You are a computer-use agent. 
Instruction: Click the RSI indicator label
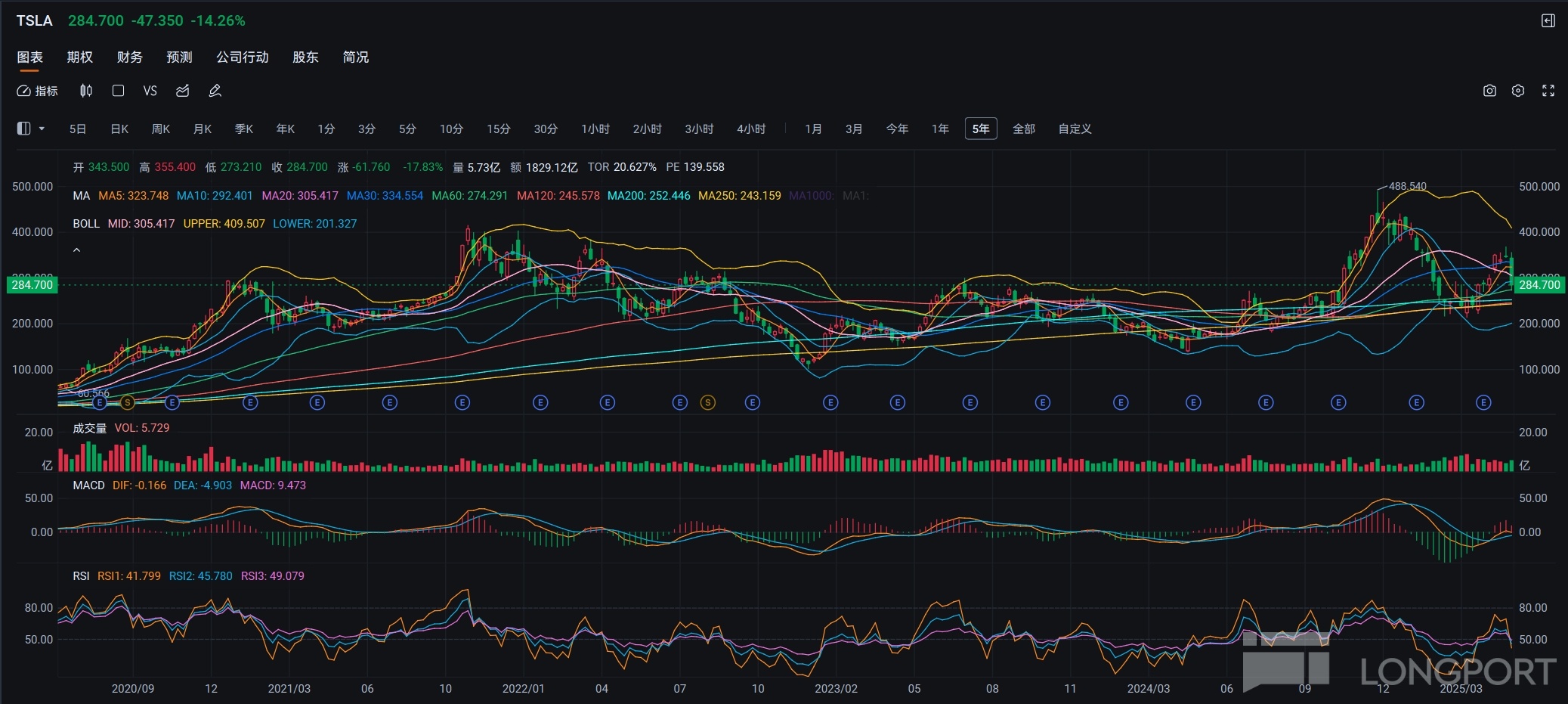[x=81, y=576]
